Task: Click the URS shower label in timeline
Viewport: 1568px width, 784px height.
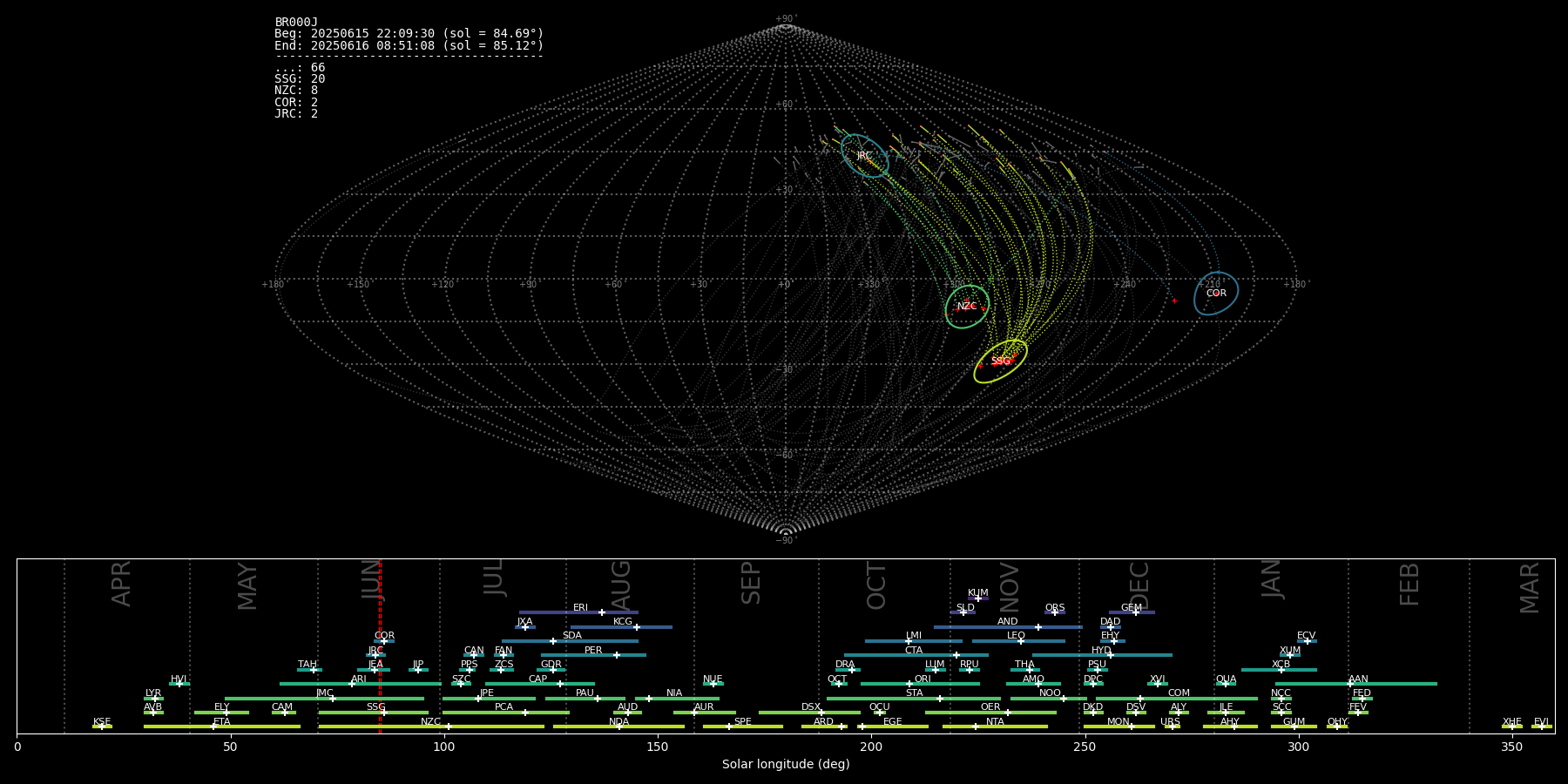Action: (x=1170, y=722)
